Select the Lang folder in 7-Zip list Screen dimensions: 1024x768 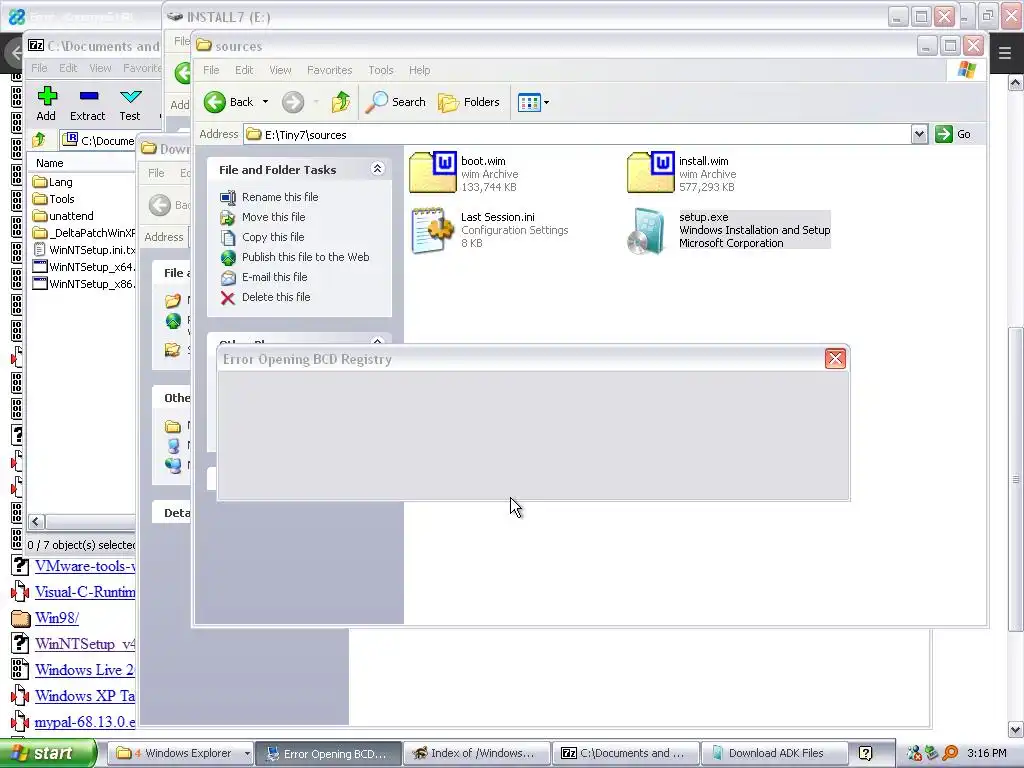pyautogui.click(x=52, y=182)
